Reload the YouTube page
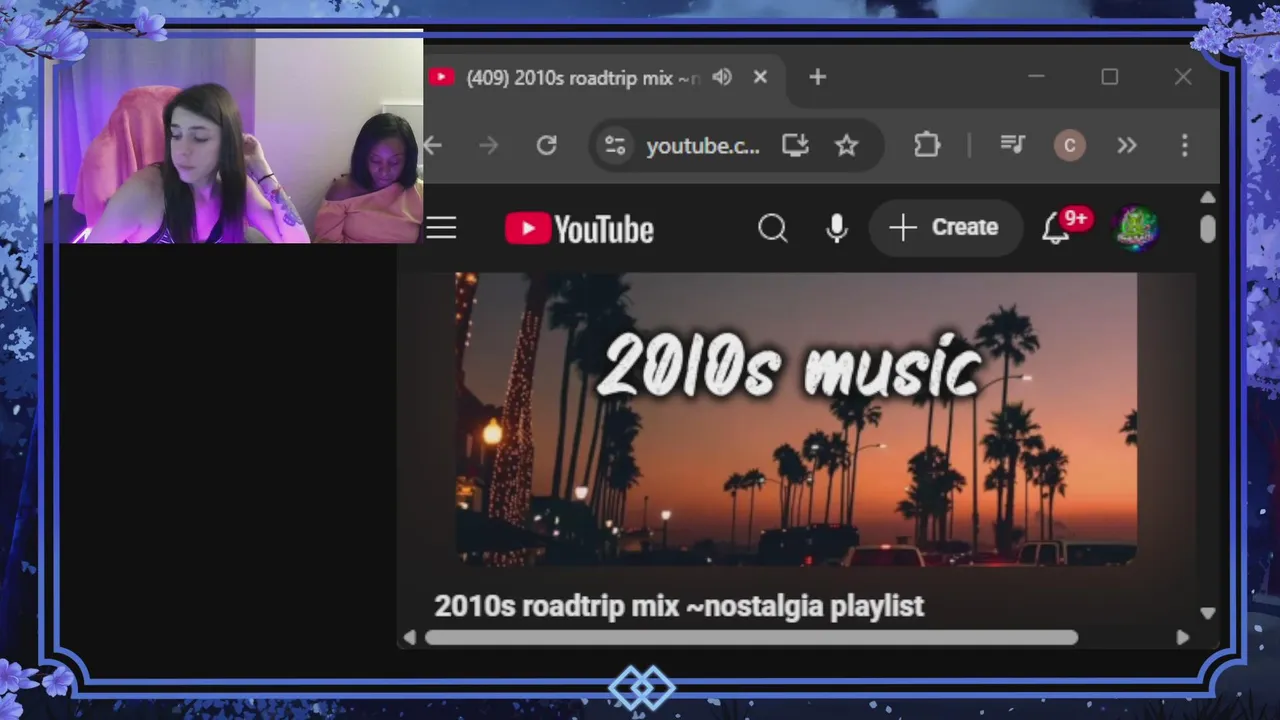This screenshot has height=720, width=1280. click(x=546, y=146)
